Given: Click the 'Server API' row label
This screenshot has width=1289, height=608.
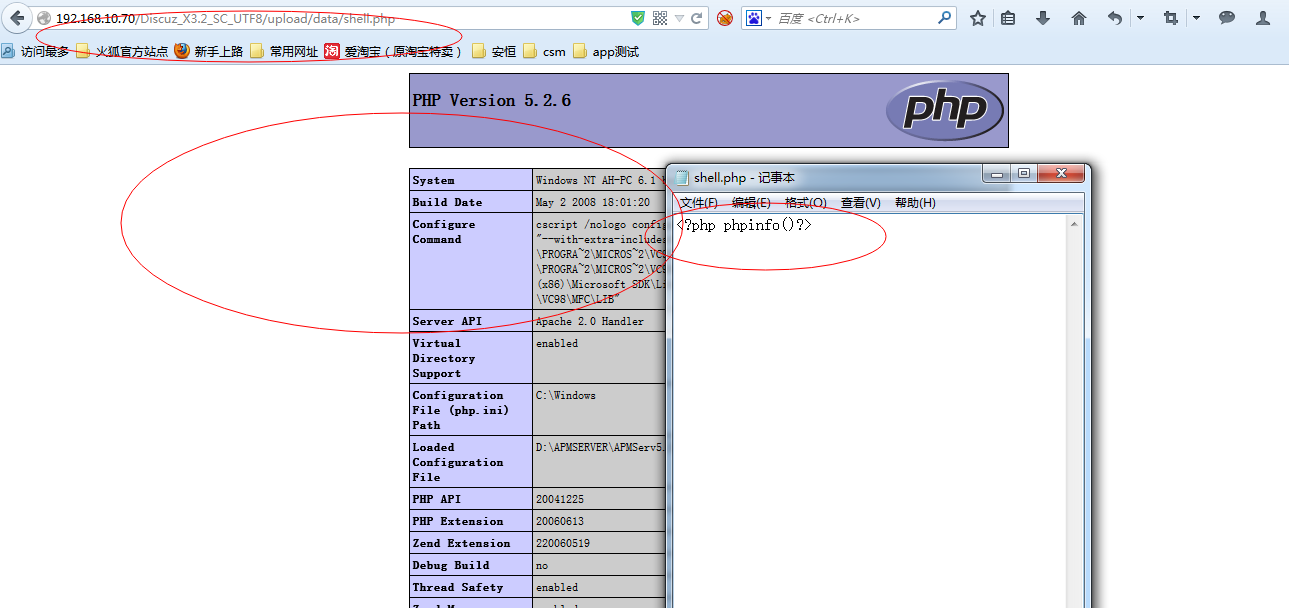Looking at the screenshot, I should point(447,321).
